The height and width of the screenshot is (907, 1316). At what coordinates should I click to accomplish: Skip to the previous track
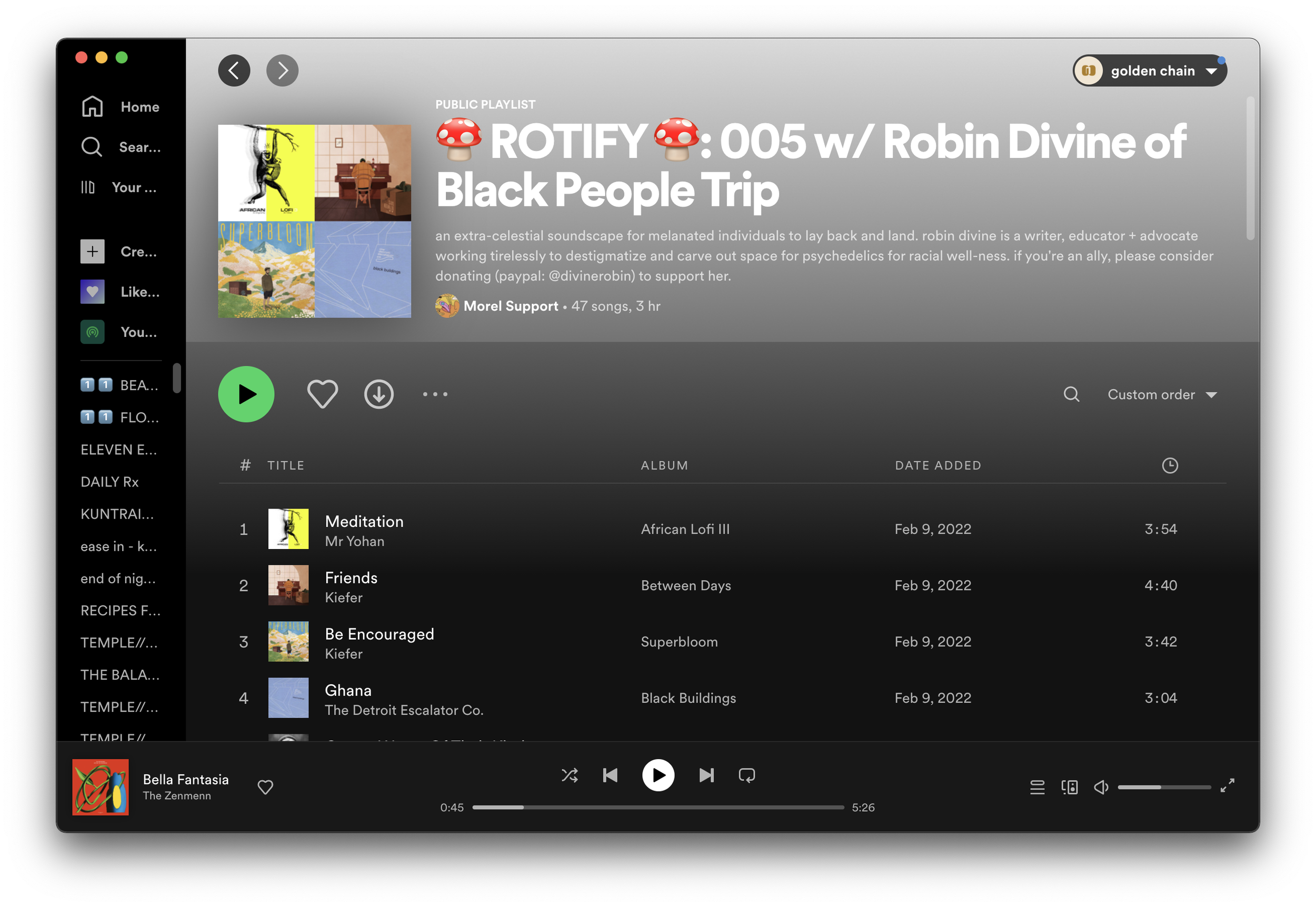[x=610, y=775]
